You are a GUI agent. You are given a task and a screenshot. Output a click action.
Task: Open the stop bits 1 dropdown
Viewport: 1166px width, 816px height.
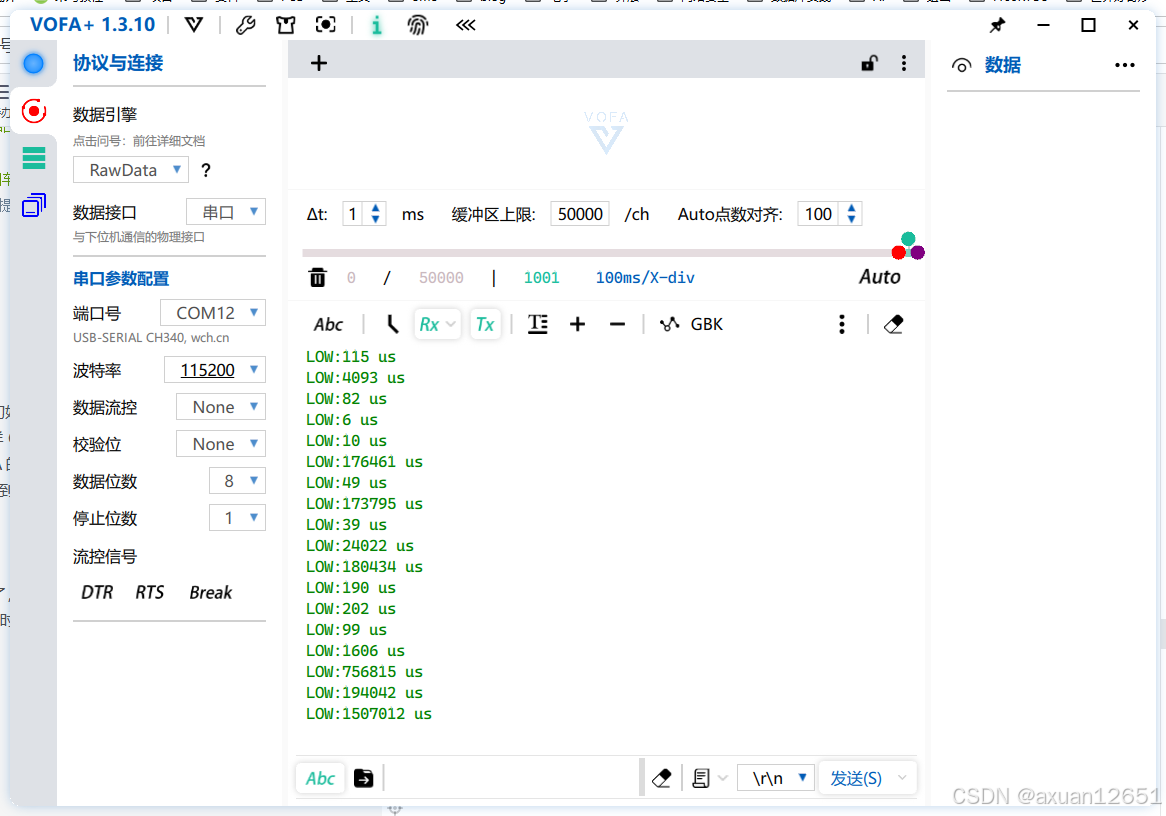[x=238, y=518]
